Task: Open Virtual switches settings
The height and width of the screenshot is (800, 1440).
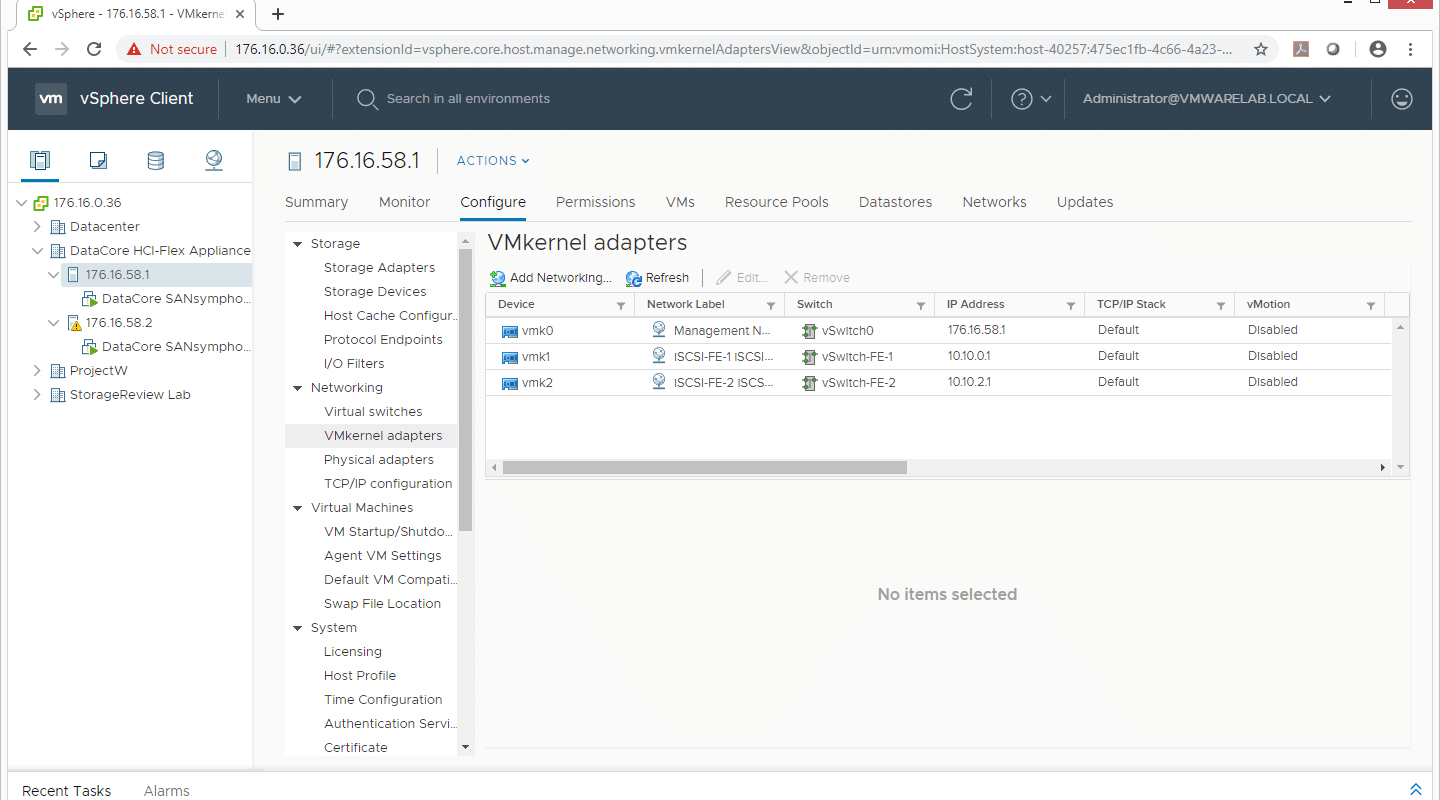Action: 373,412
